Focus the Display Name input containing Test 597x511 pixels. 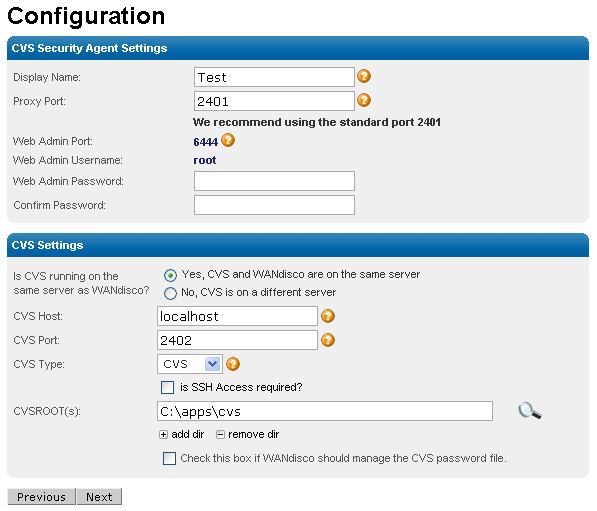(274, 77)
